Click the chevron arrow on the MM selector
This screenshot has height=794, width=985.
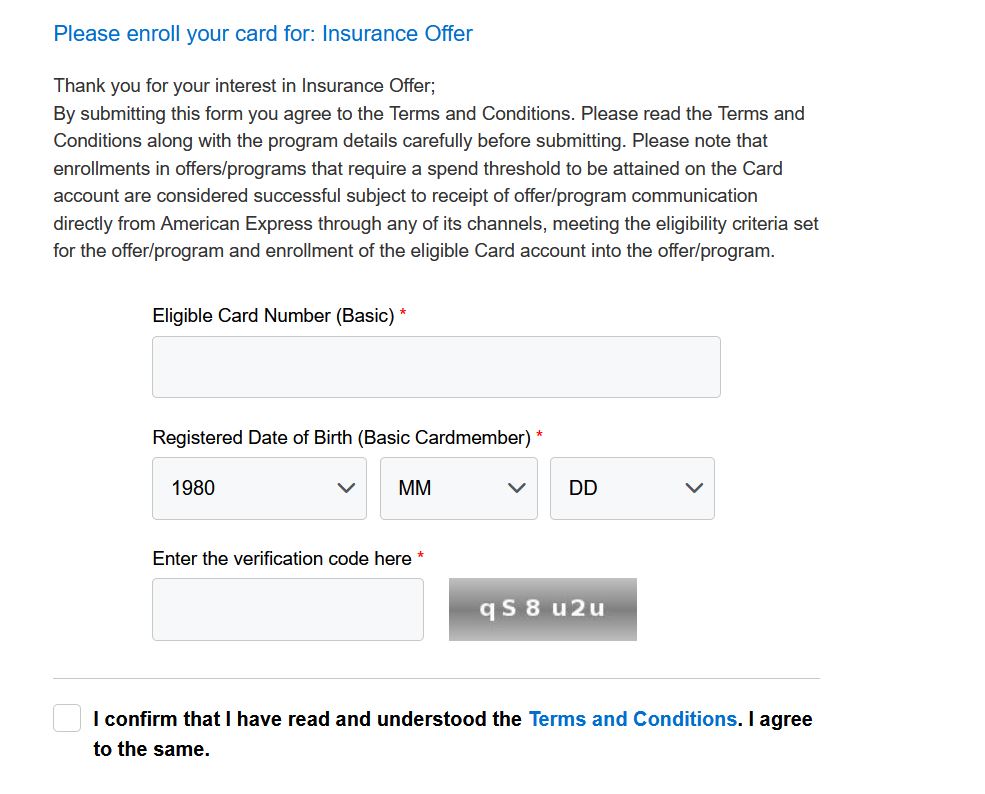[x=516, y=488]
